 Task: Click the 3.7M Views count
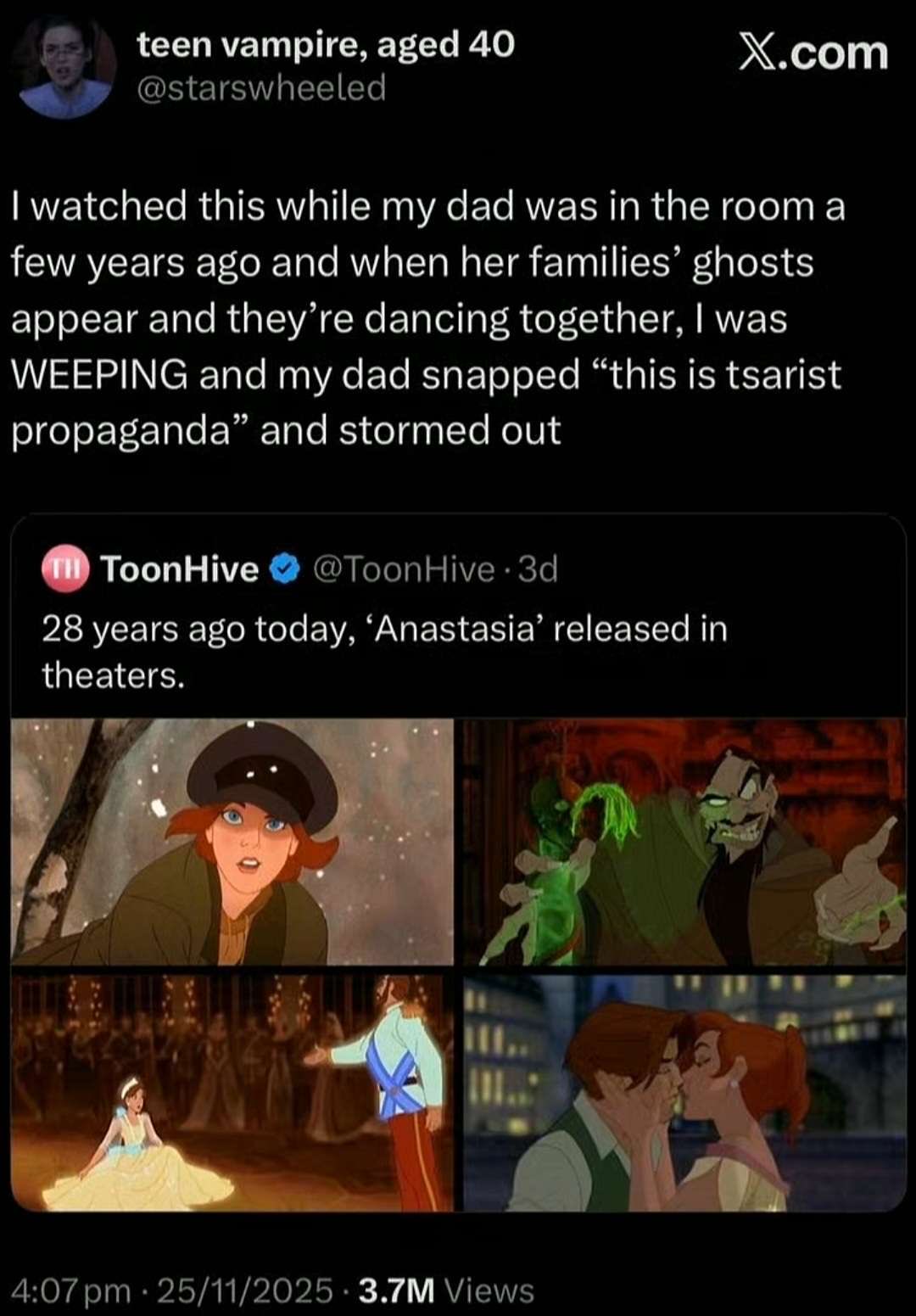446,1291
